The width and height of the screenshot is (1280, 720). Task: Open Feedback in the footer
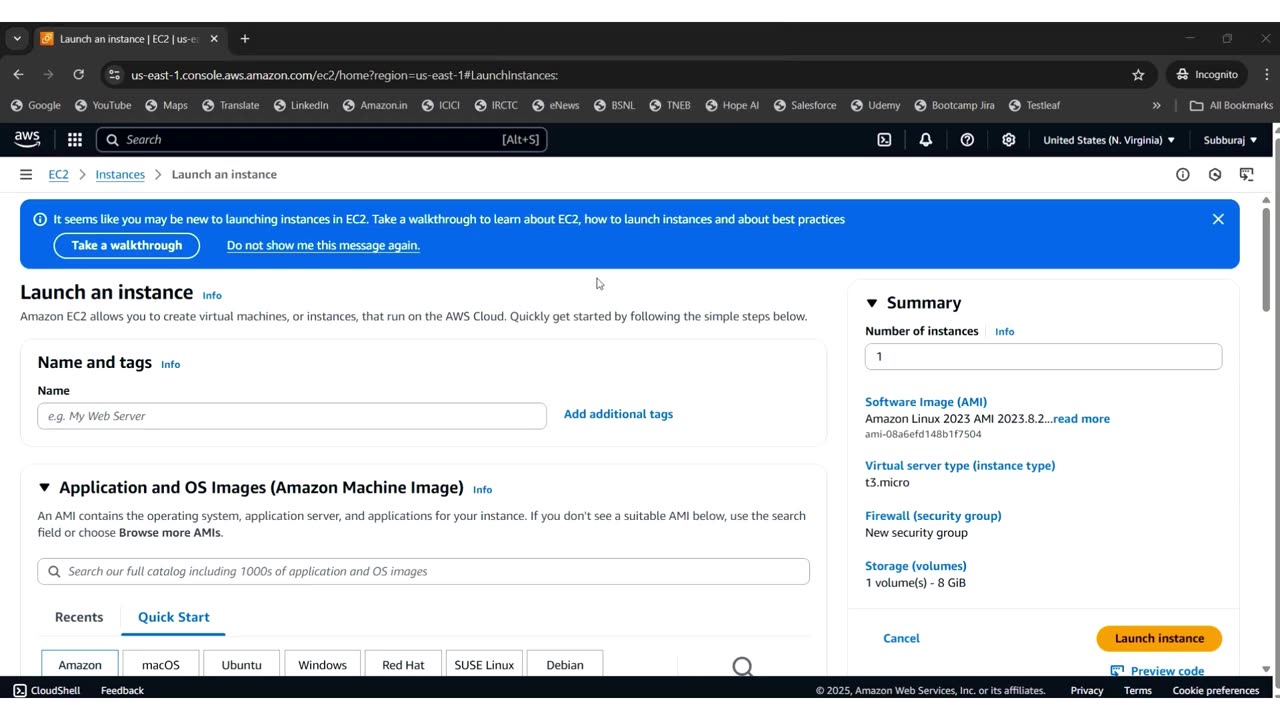[x=122, y=690]
